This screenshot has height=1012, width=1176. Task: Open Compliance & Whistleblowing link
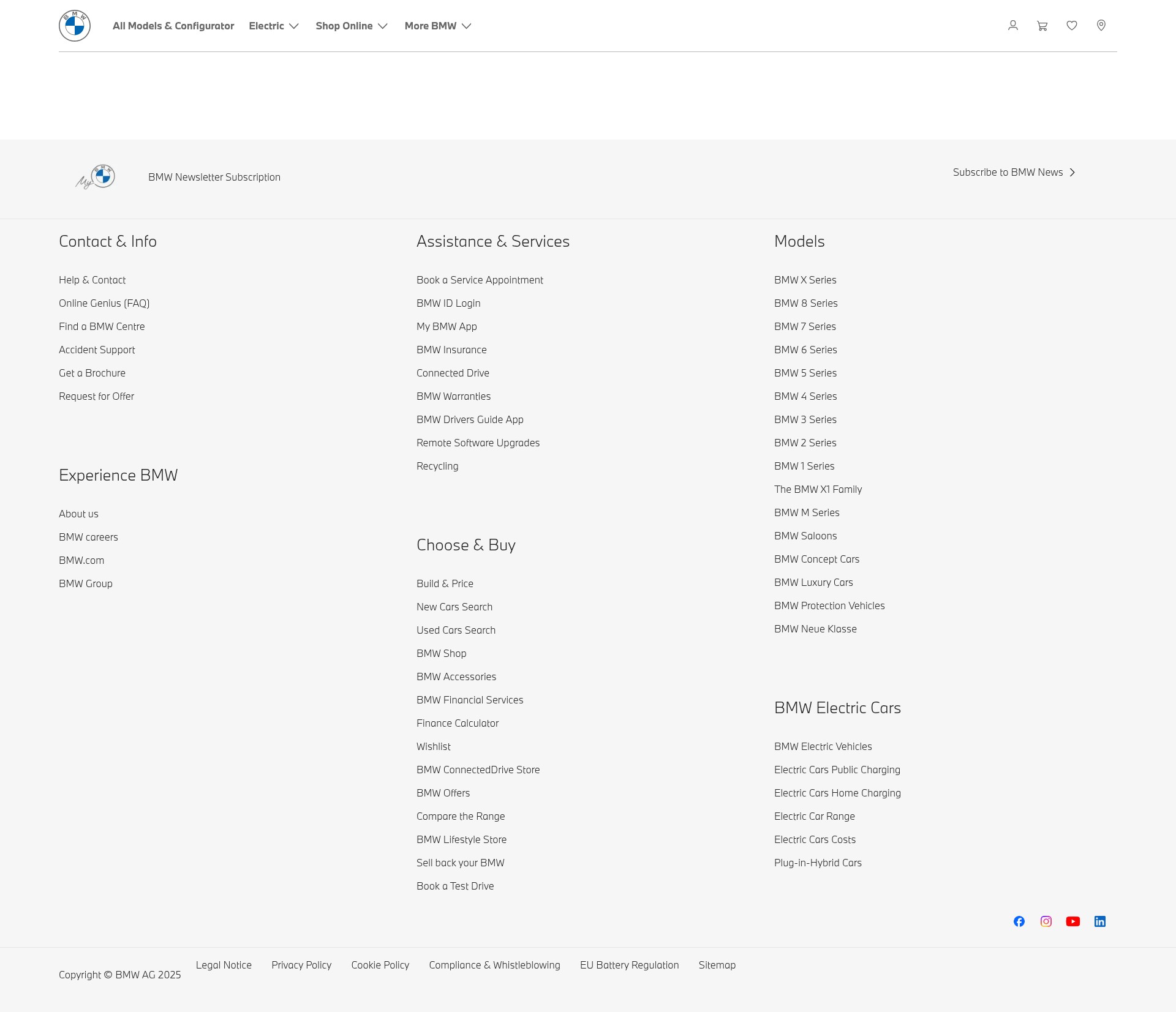tap(494, 965)
